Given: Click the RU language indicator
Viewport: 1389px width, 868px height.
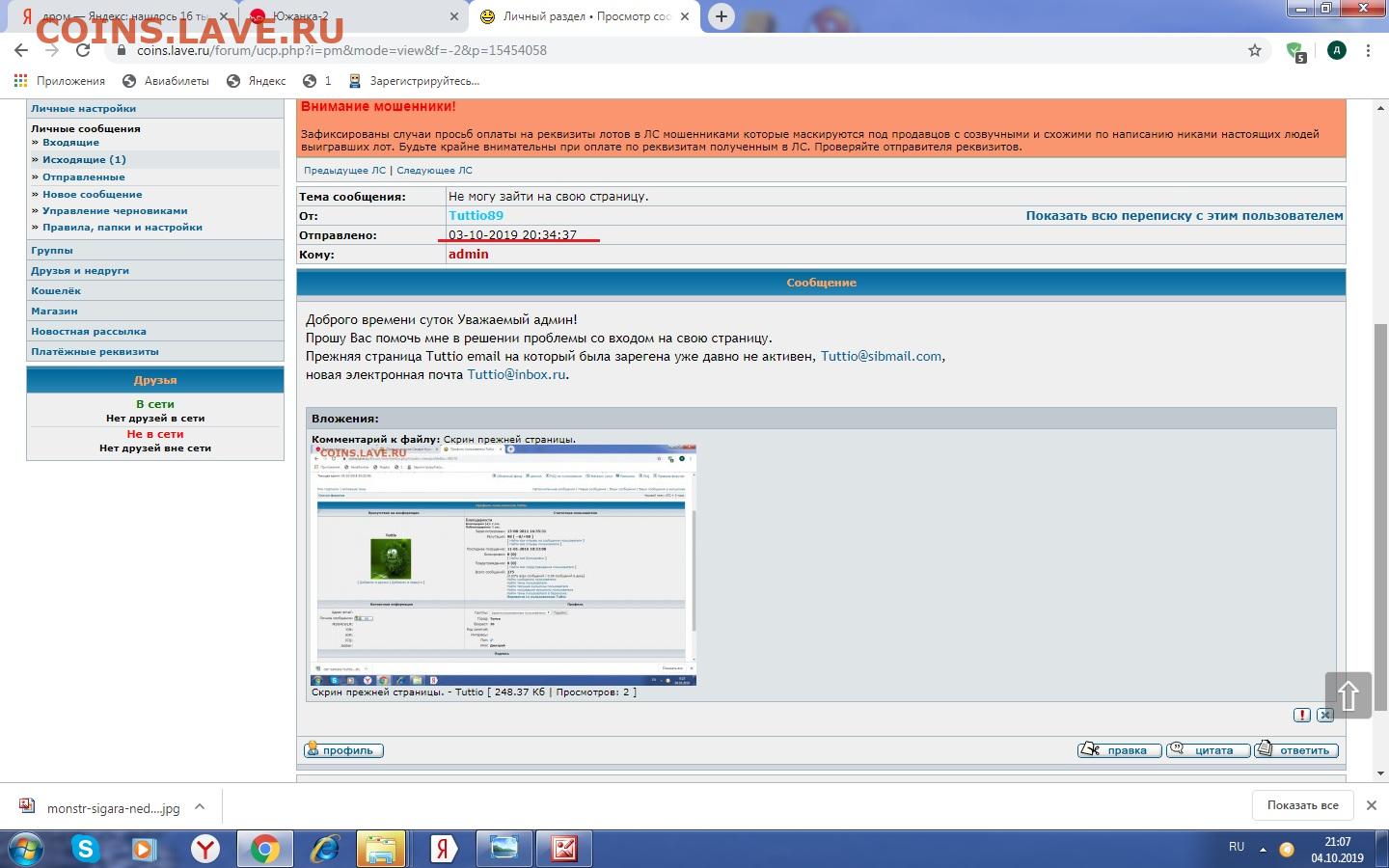Looking at the screenshot, I should pyautogui.click(x=1237, y=847).
